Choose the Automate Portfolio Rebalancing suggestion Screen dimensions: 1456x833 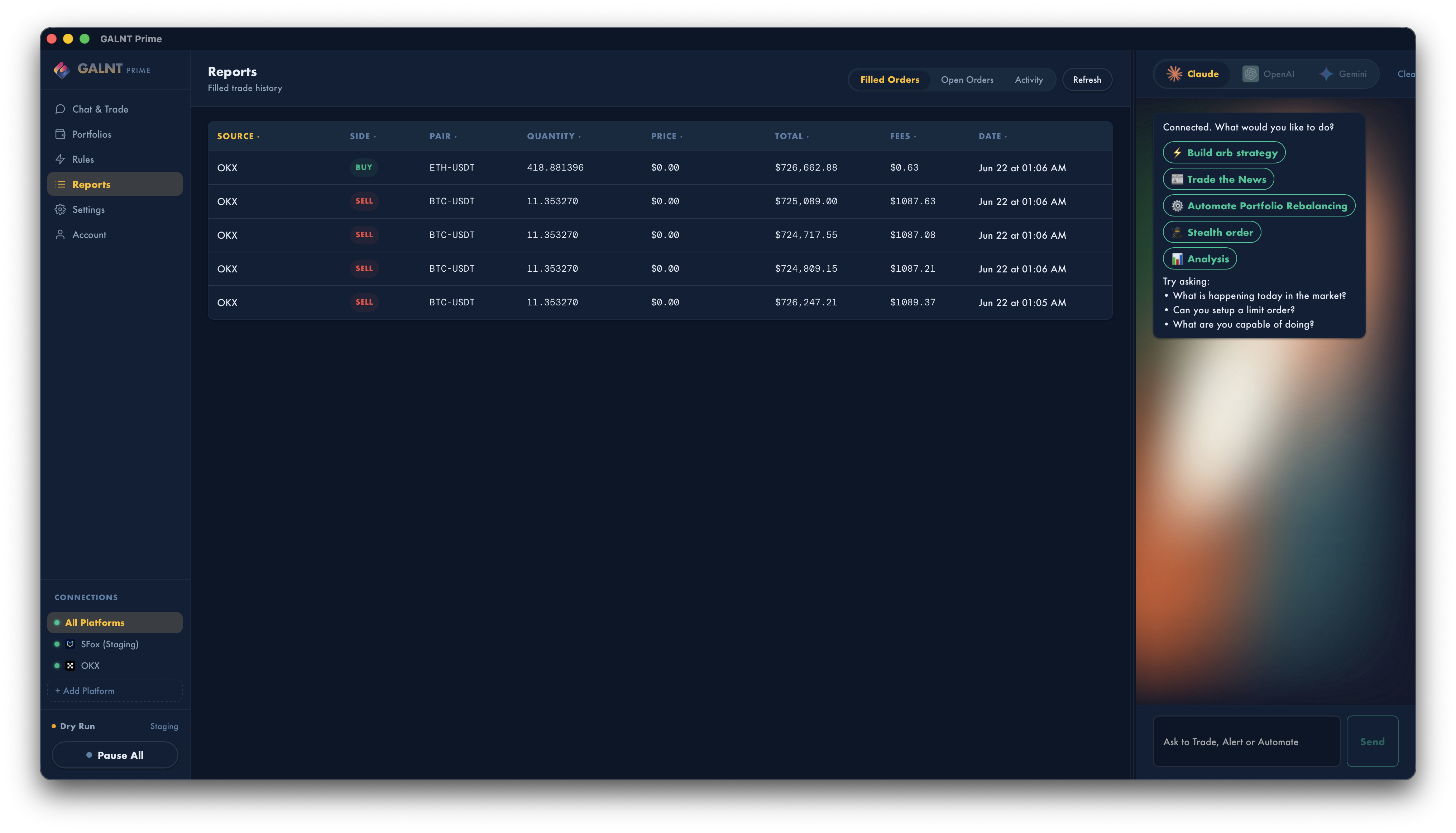pyautogui.click(x=1259, y=206)
